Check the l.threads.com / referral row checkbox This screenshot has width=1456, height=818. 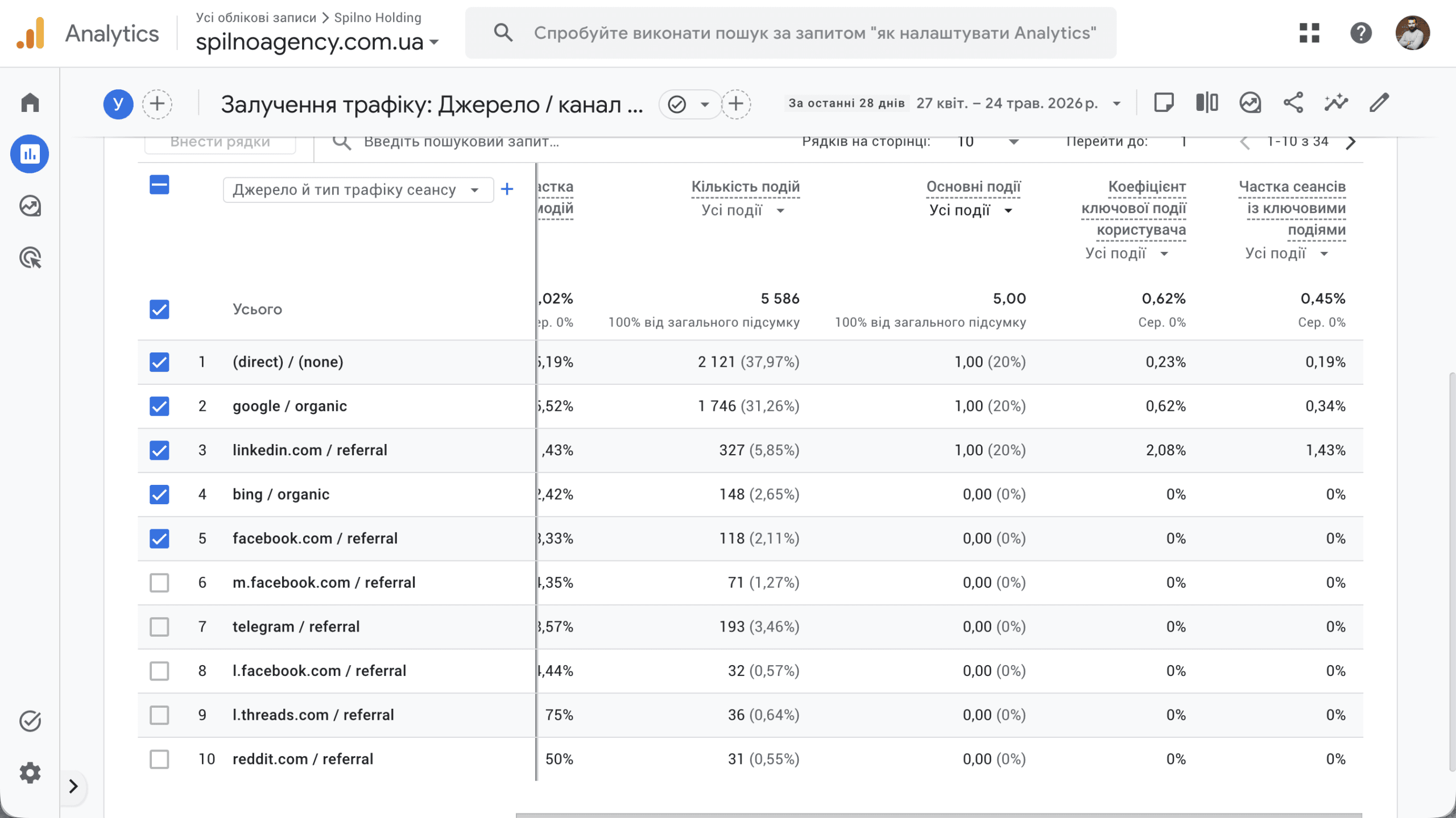click(x=159, y=715)
